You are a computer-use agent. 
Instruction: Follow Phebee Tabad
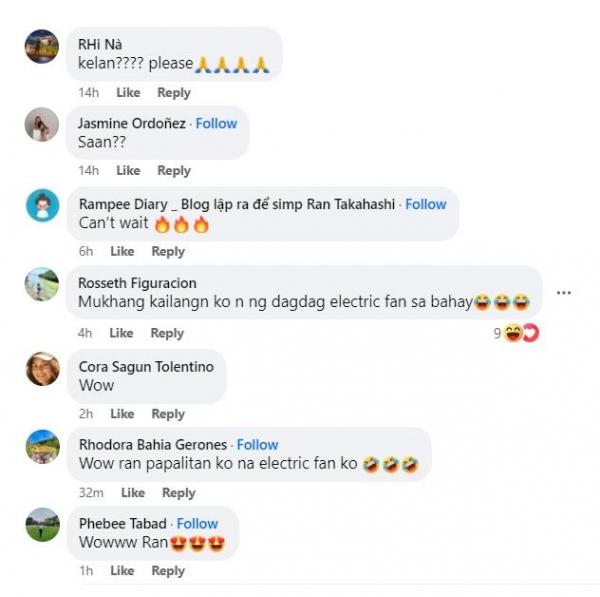198,524
